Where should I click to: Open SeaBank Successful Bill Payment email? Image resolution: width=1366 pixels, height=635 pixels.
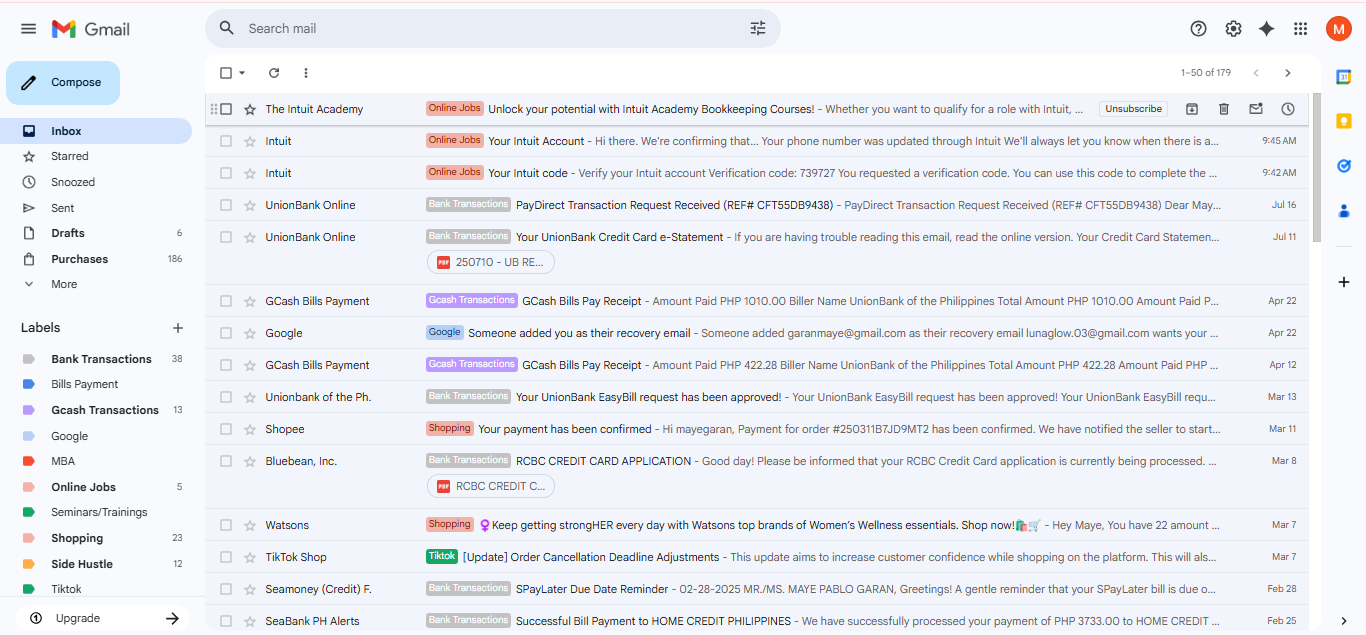click(x=757, y=621)
